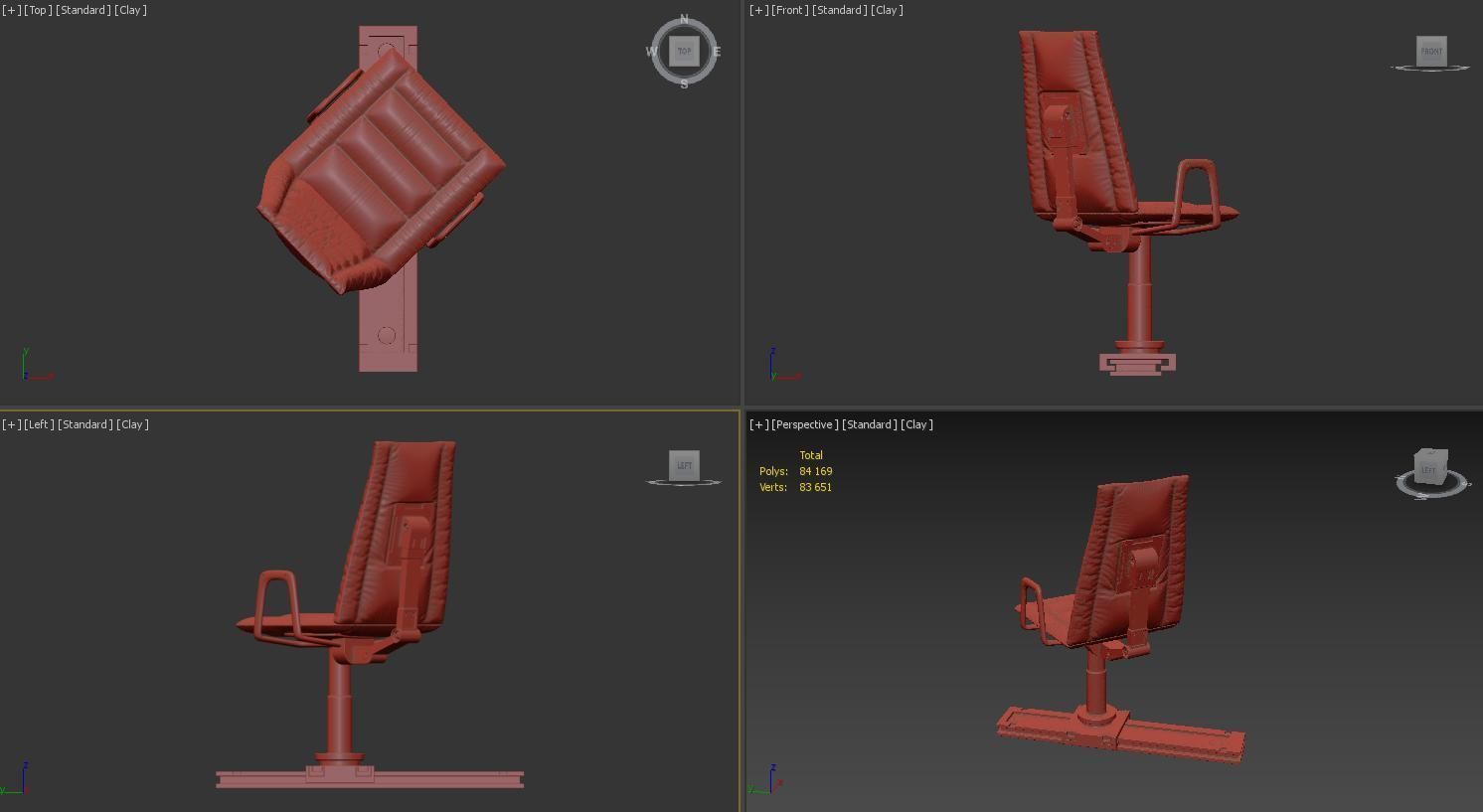The width and height of the screenshot is (1483, 812).
Task: Click the Total statistics heading
Action: [811, 455]
